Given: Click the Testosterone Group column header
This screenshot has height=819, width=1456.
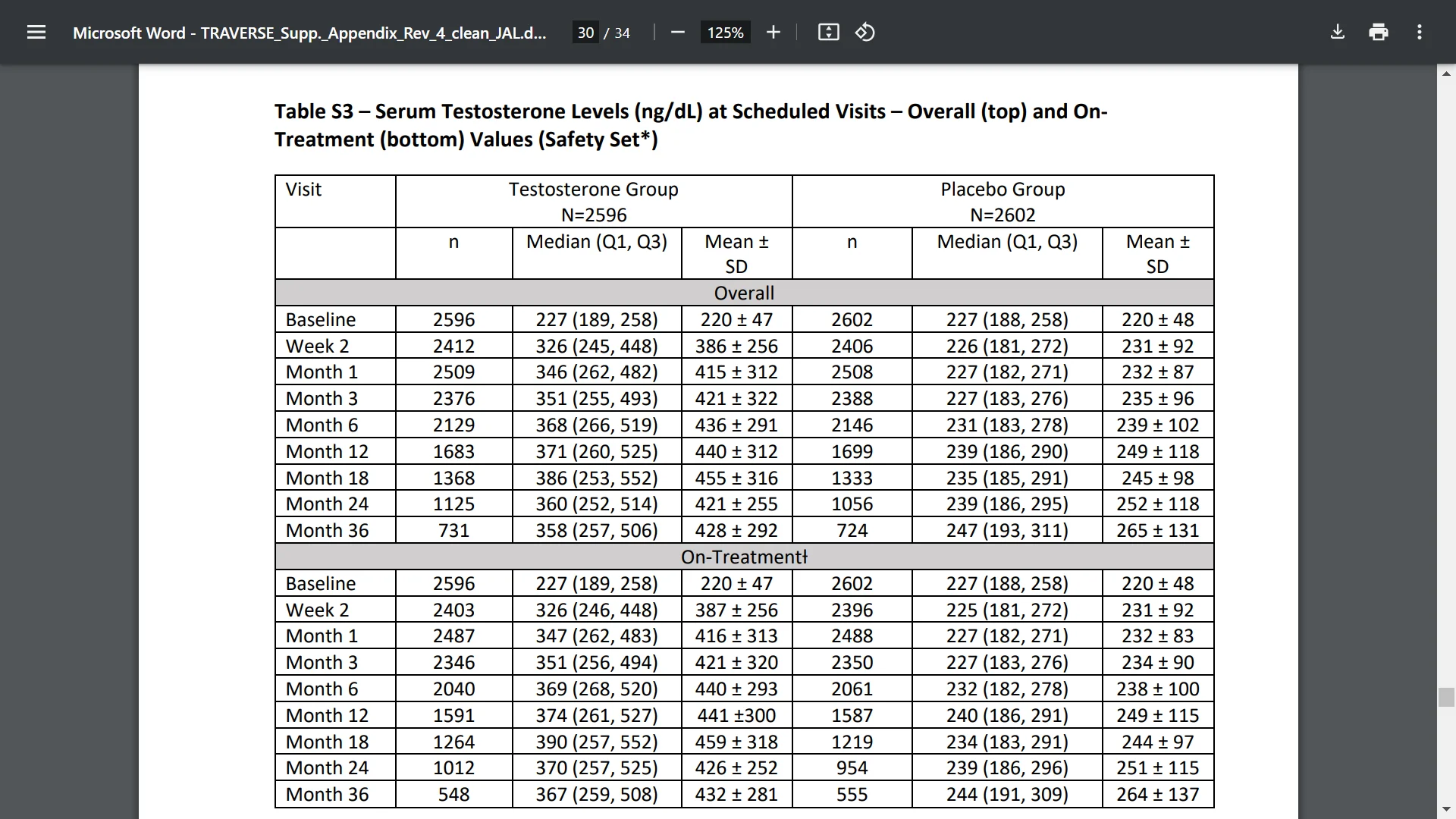Looking at the screenshot, I should (x=593, y=190).
